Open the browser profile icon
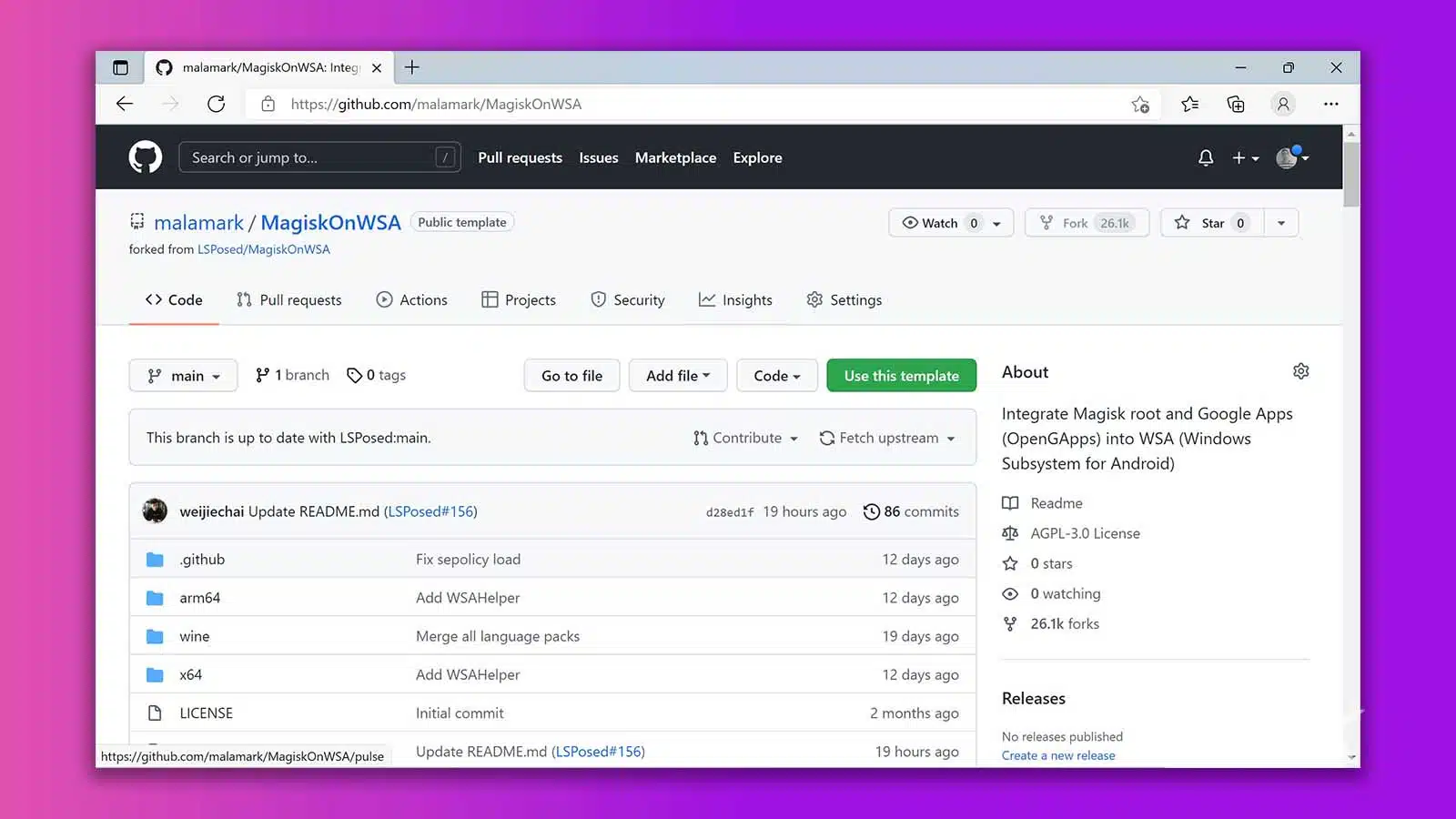1456x819 pixels. [x=1283, y=104]
